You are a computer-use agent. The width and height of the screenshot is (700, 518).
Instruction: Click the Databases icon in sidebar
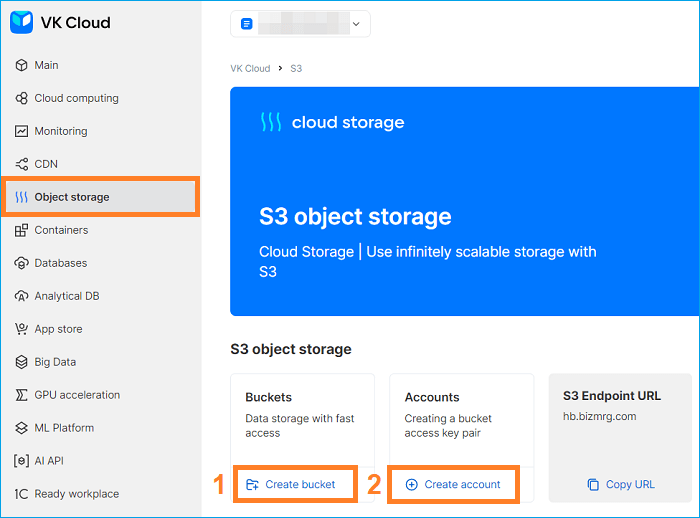[x=21, y=263]
